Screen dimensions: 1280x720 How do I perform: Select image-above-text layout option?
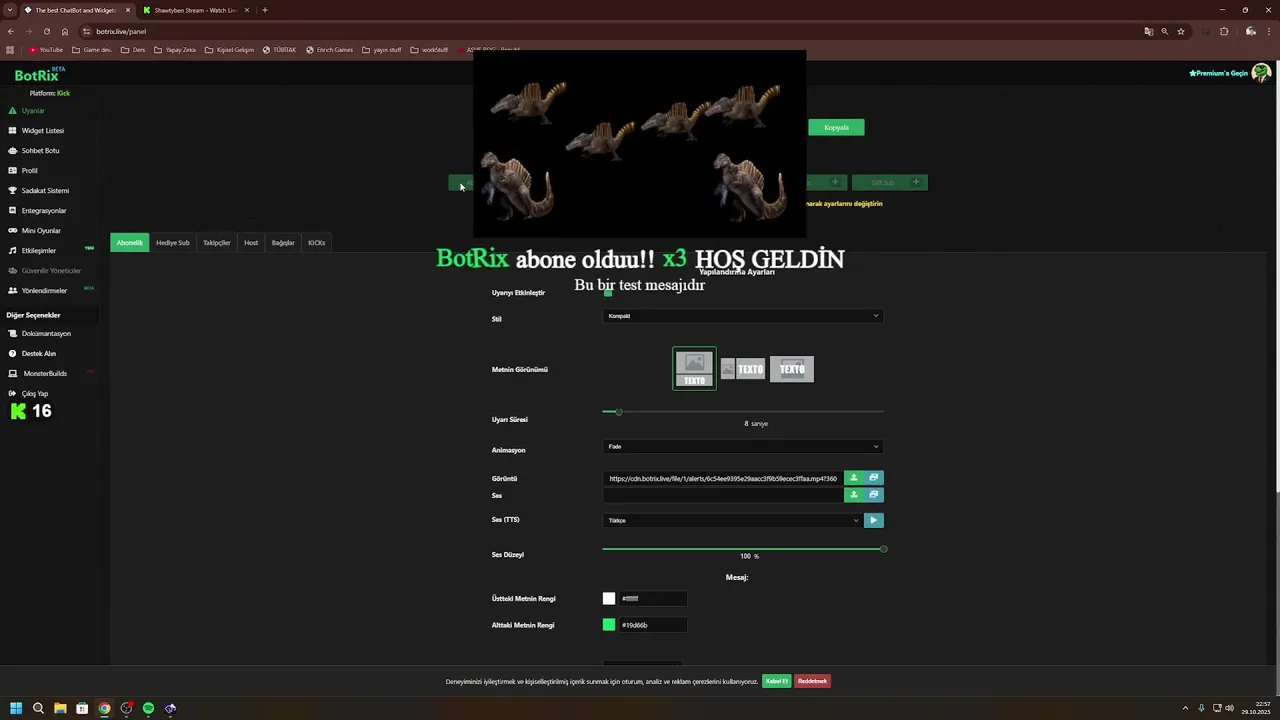[x=694, y=369]
